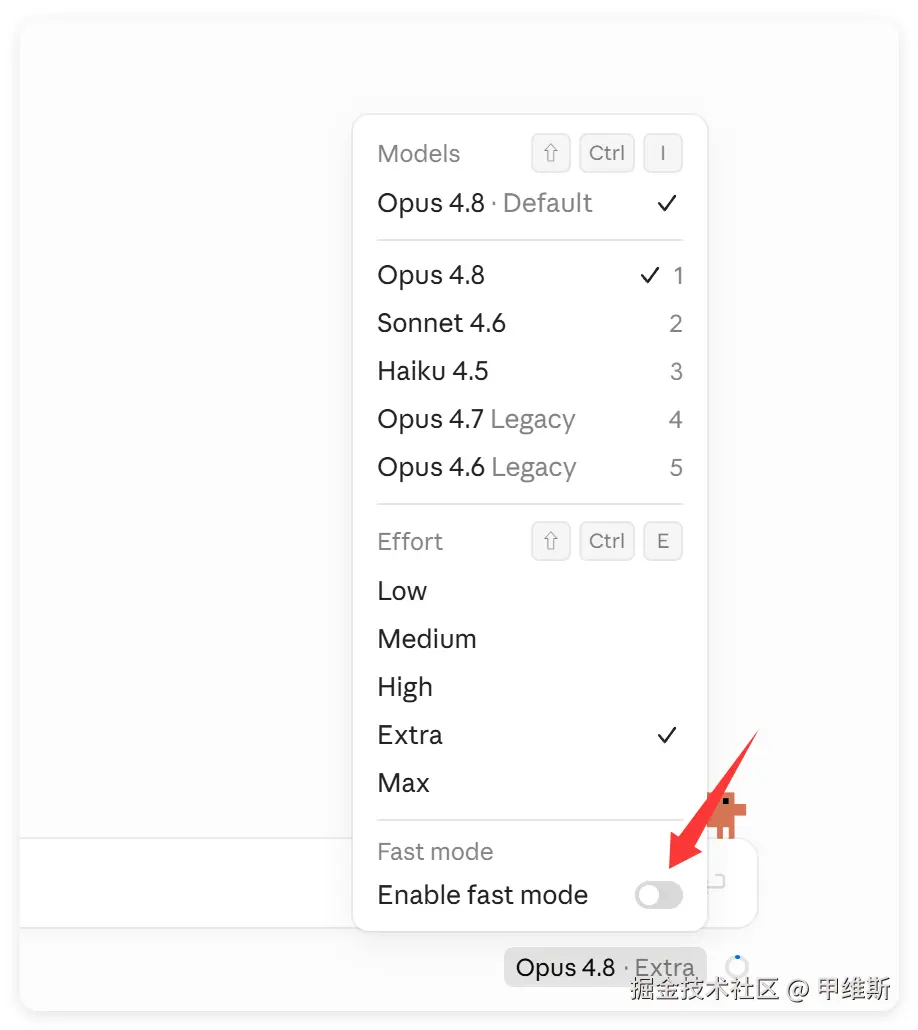
Task: Select Extra effort level
Action: tap(530, 735)
